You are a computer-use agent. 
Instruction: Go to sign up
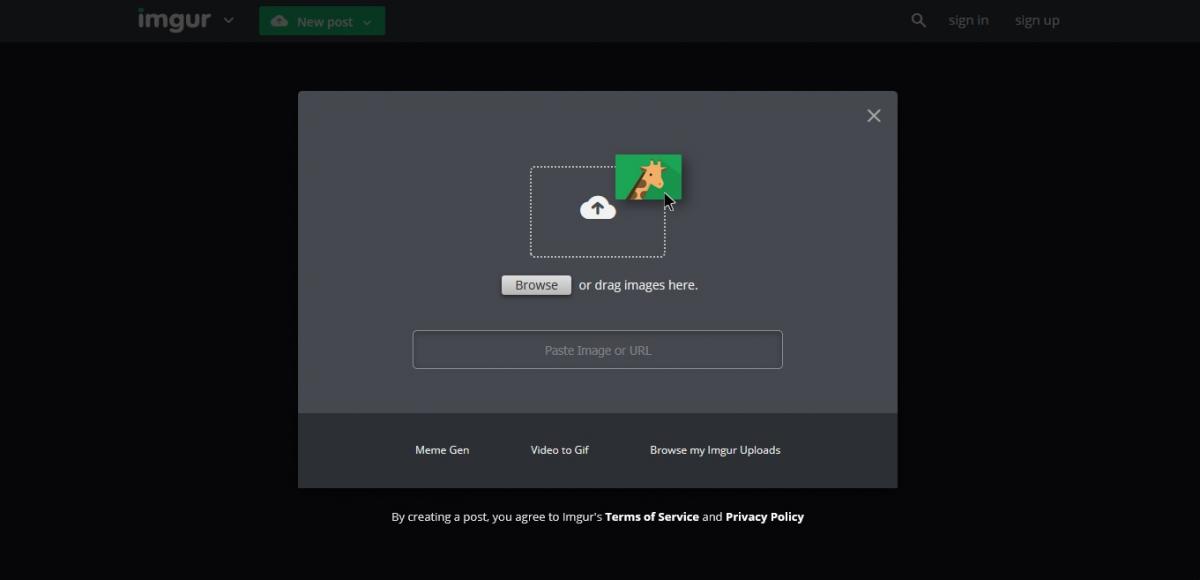click(1037, 20)
